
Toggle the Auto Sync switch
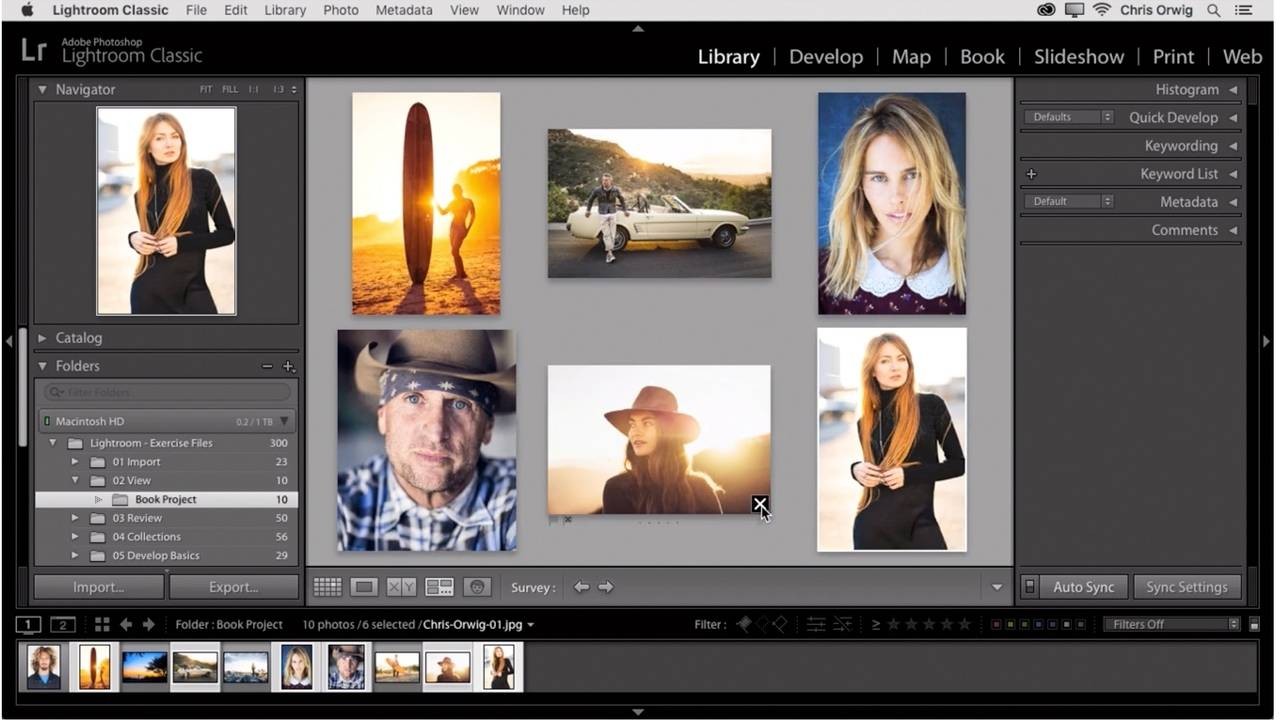point(1030,587)
